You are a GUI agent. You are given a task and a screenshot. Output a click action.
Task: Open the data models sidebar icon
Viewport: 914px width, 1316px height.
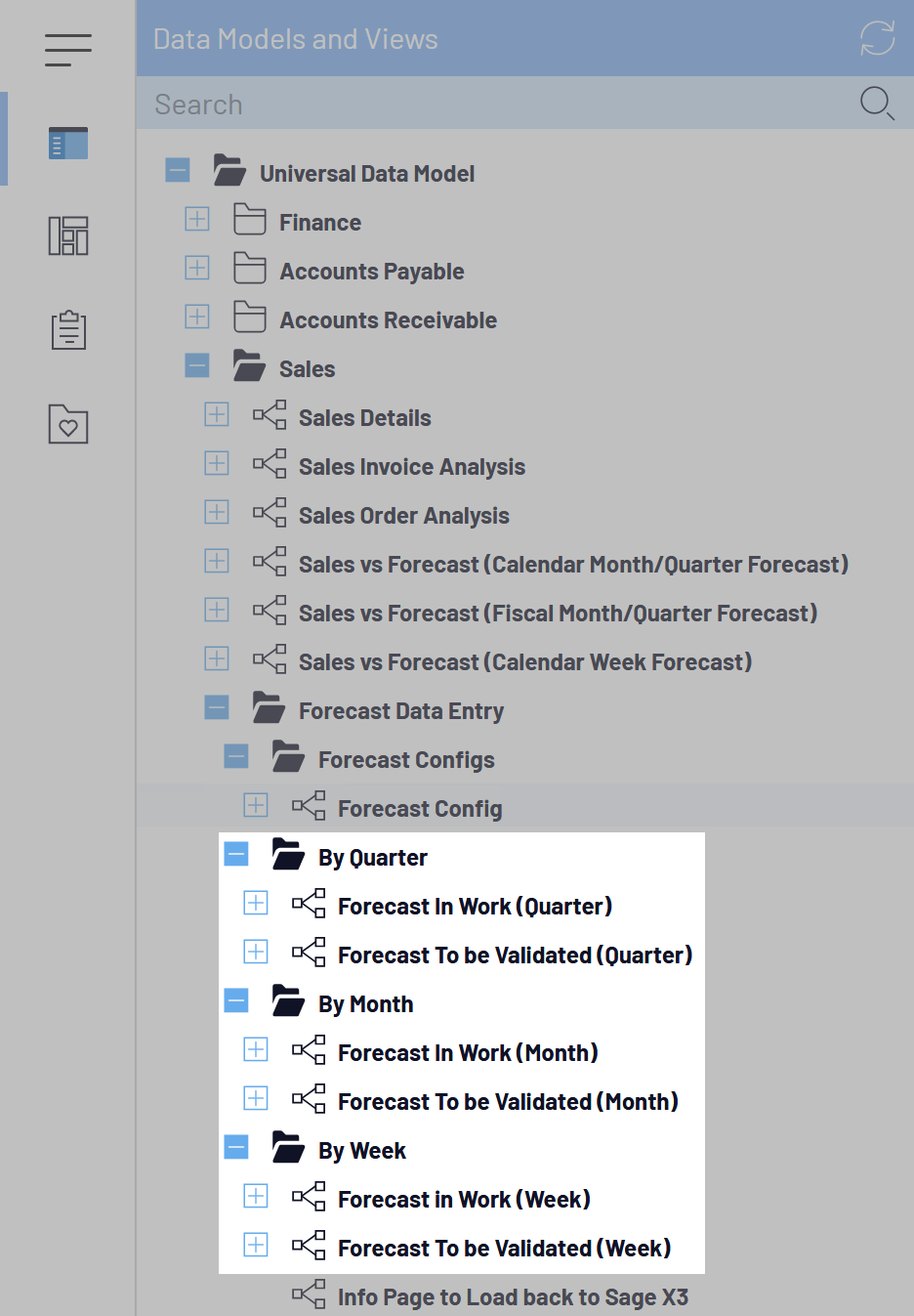tap(68, 143)
